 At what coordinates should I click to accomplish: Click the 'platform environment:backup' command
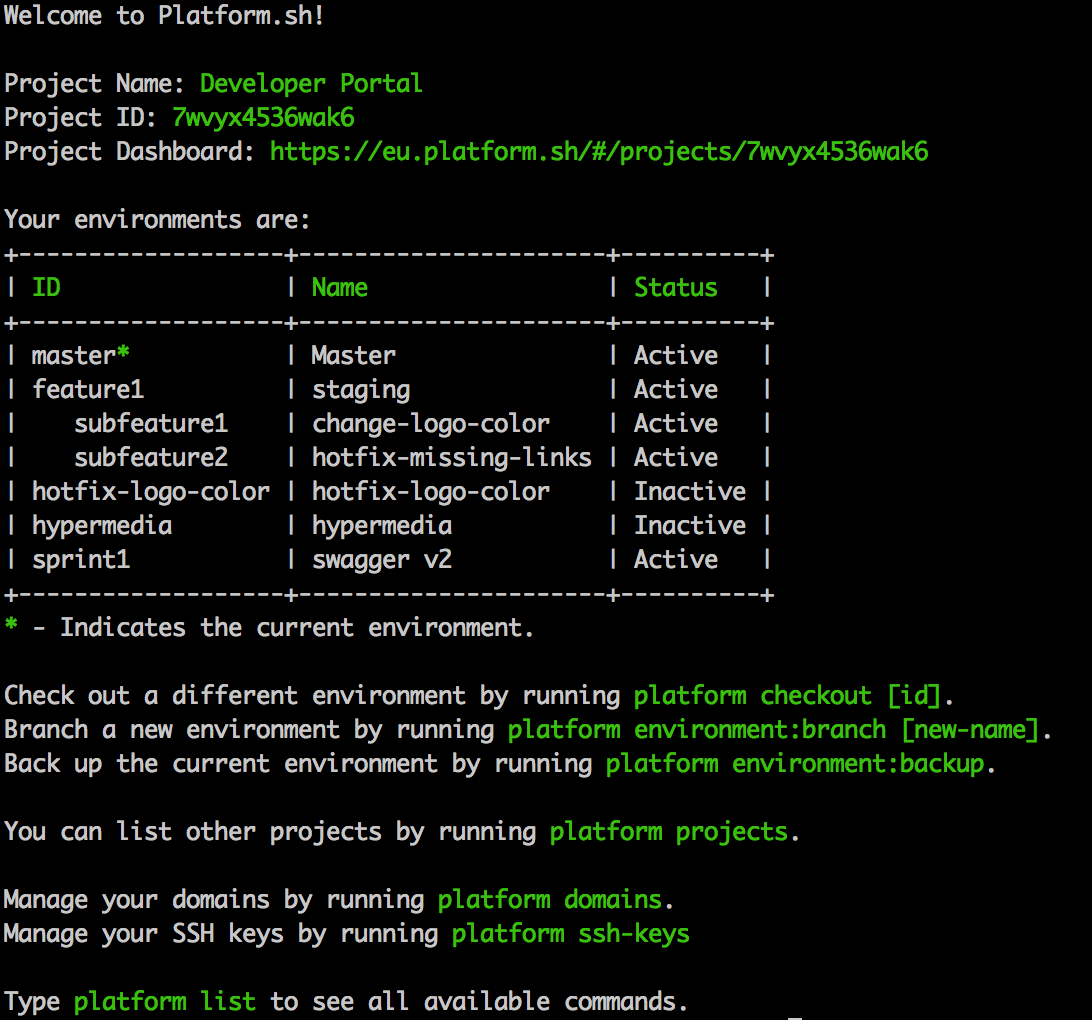tap(795, 764)
